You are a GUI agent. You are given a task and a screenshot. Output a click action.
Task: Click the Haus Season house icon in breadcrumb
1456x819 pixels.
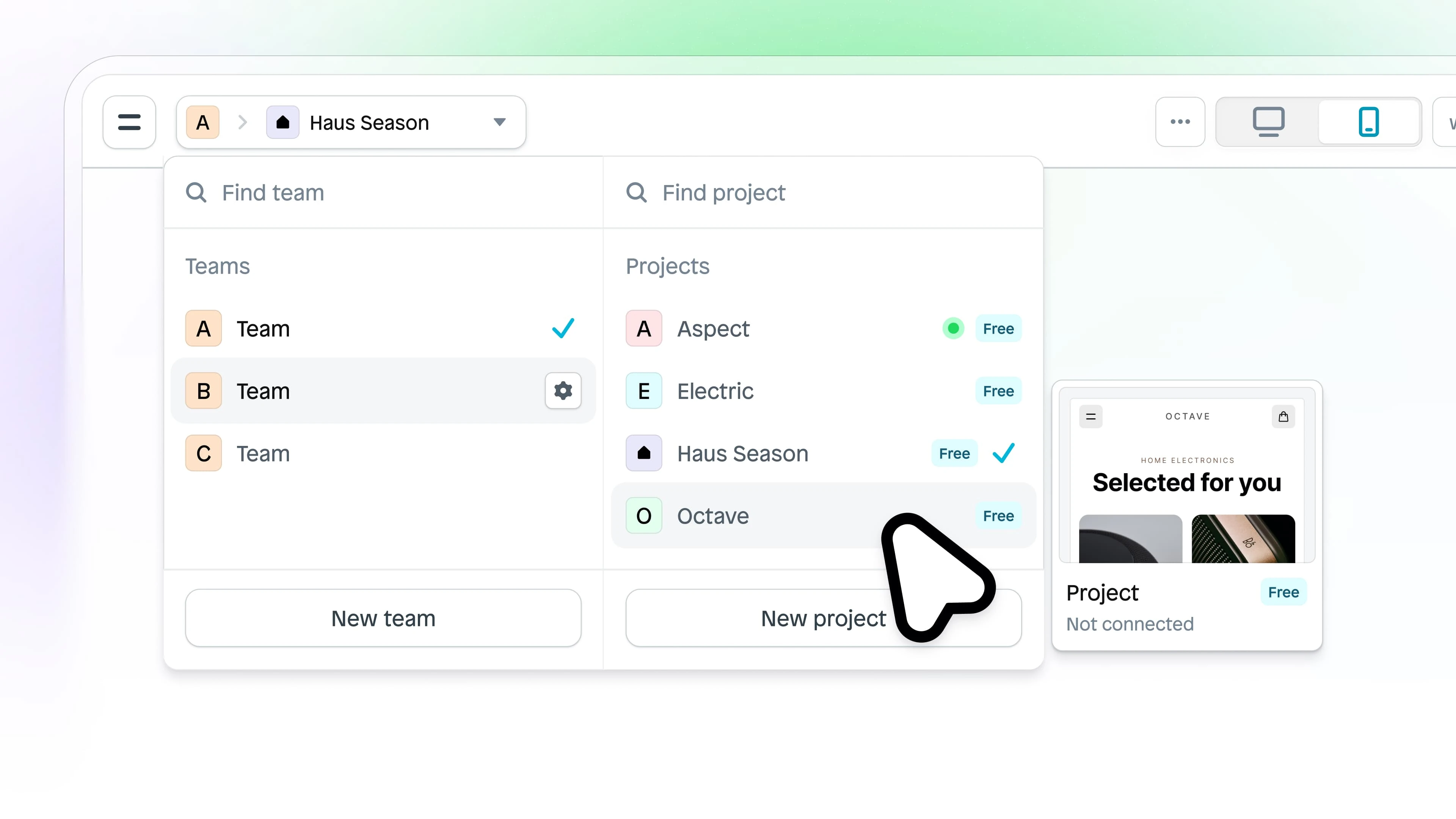tap(282, 122)
